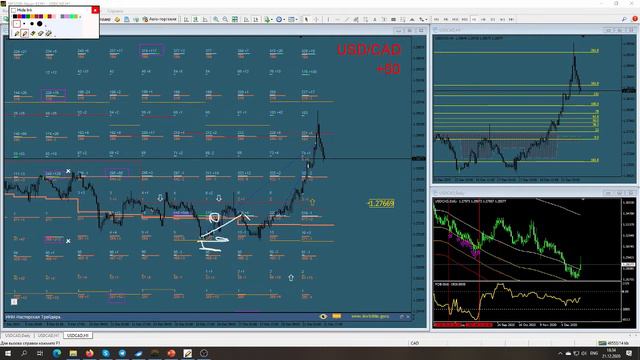Zoom out on the chart
Image resolution: width=640 pixels, height=360 pixels.
tap(225, 19)
